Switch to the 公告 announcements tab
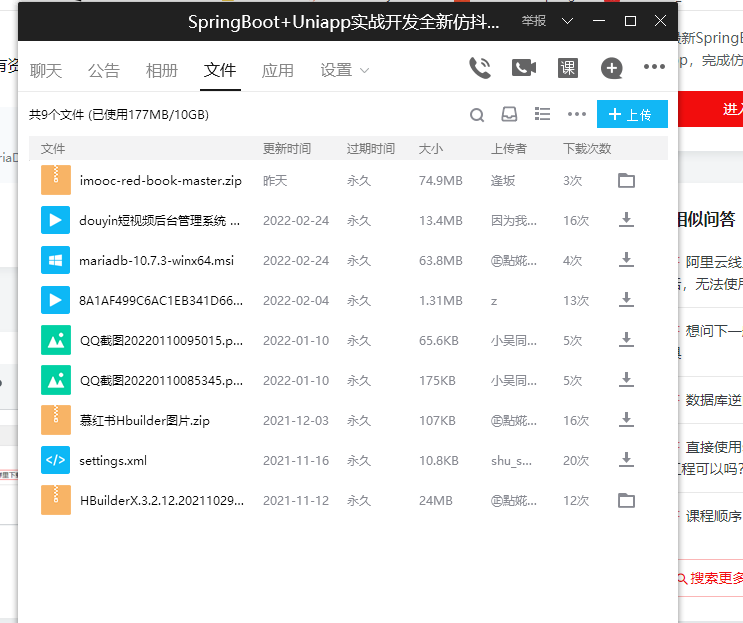 104,71
